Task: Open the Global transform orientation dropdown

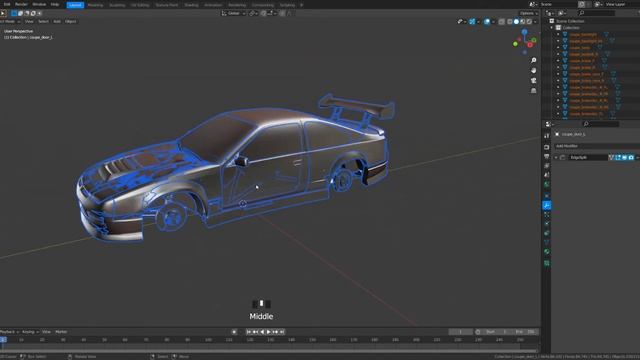Action: pos(234,13)
